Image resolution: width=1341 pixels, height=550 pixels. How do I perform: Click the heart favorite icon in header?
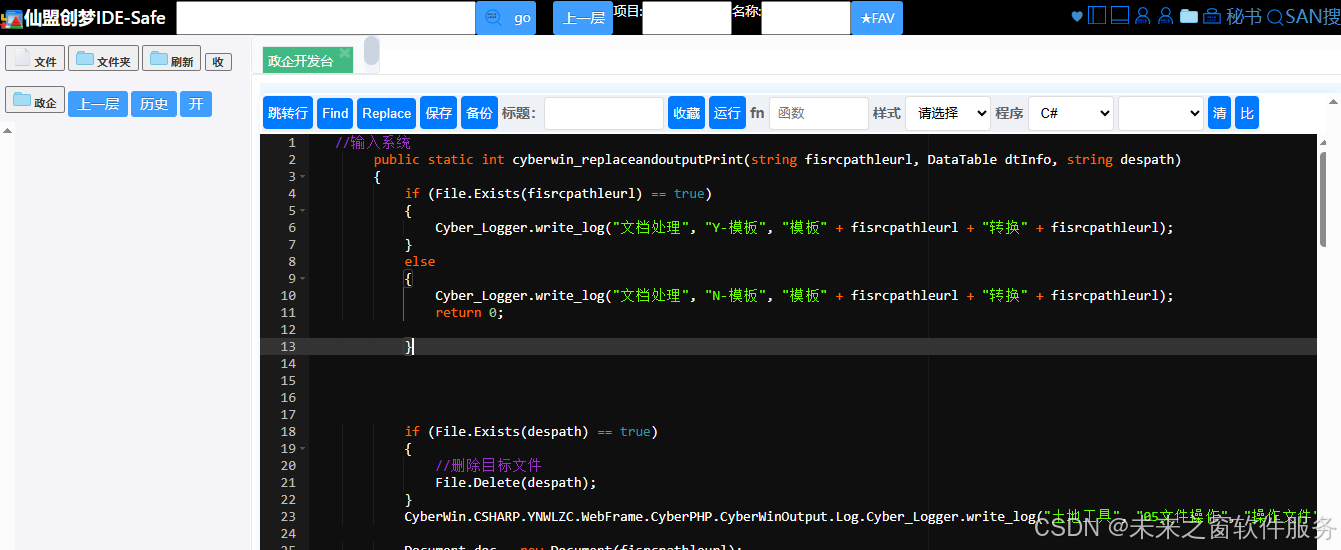pyautogui.click(x=1077, y=16)
